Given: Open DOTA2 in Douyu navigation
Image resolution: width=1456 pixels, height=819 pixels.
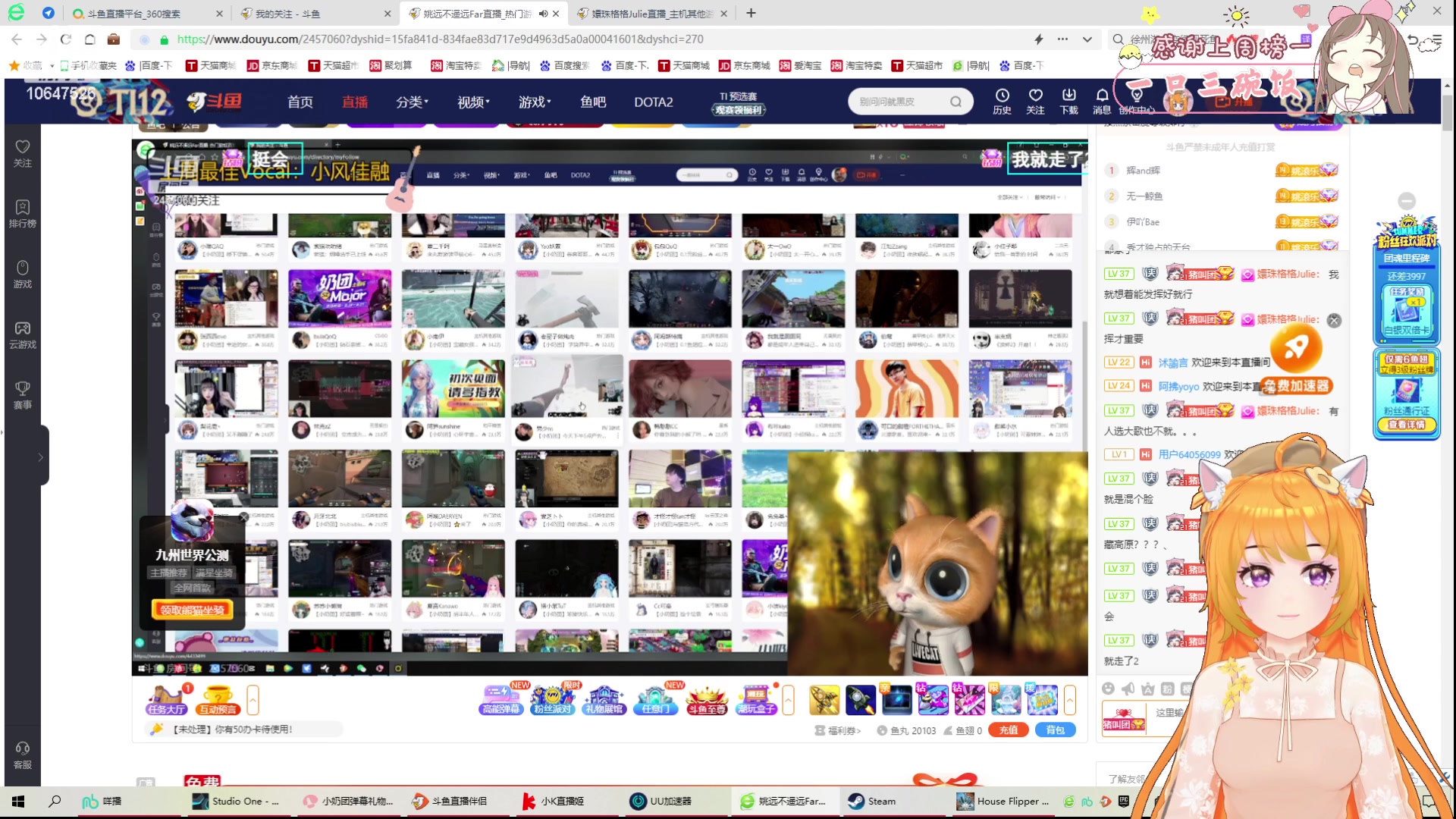Looking at the screenshot, I should coord(654,102).
